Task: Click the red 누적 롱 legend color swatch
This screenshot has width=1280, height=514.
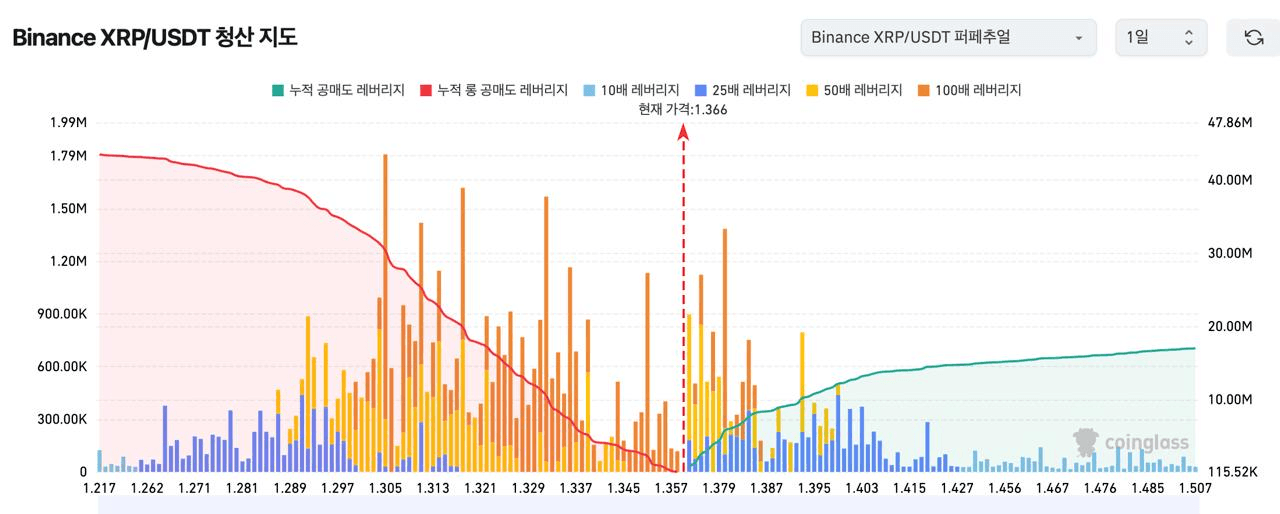Action: pos(426,90)
